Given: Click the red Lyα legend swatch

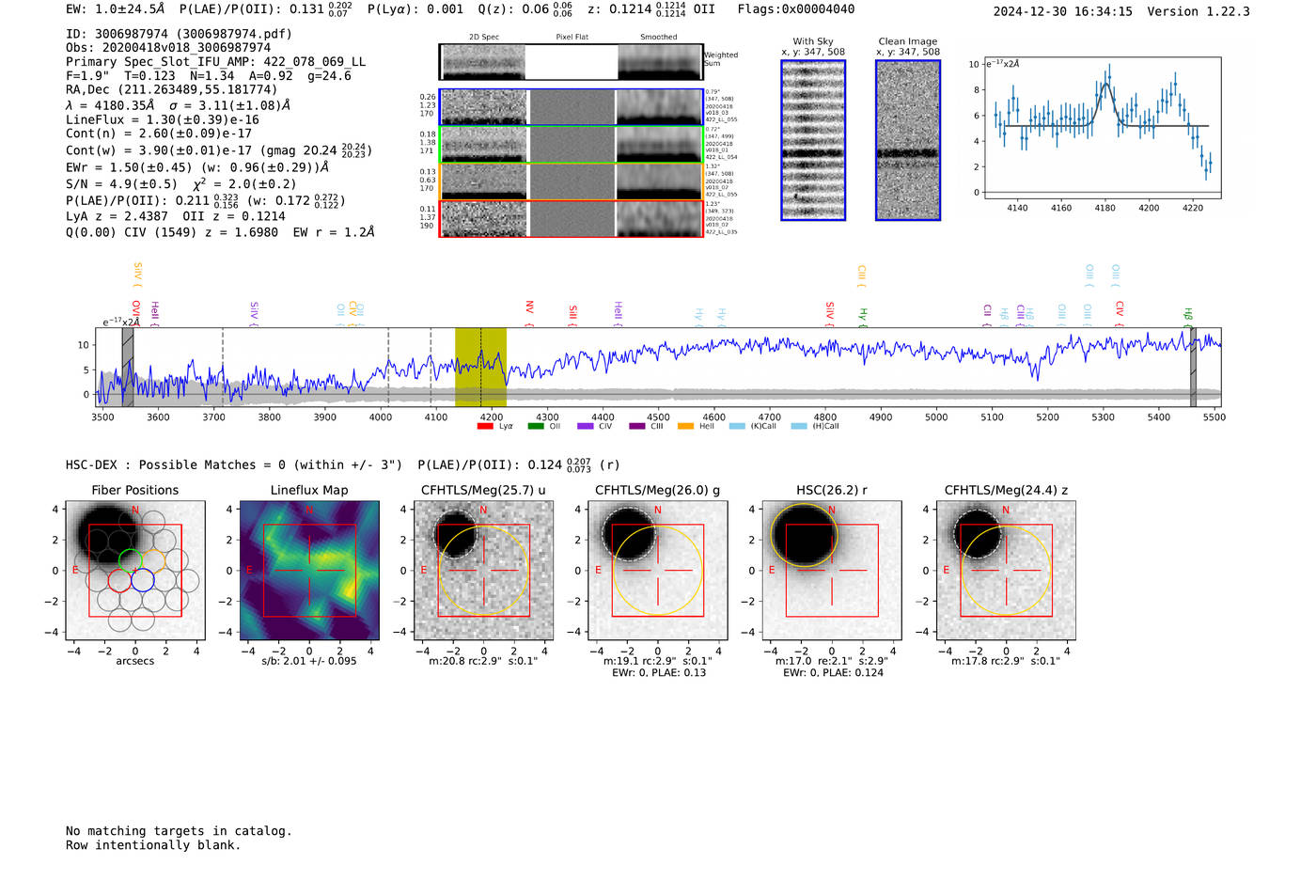Looking at the screenshot, I should (485, 426).
